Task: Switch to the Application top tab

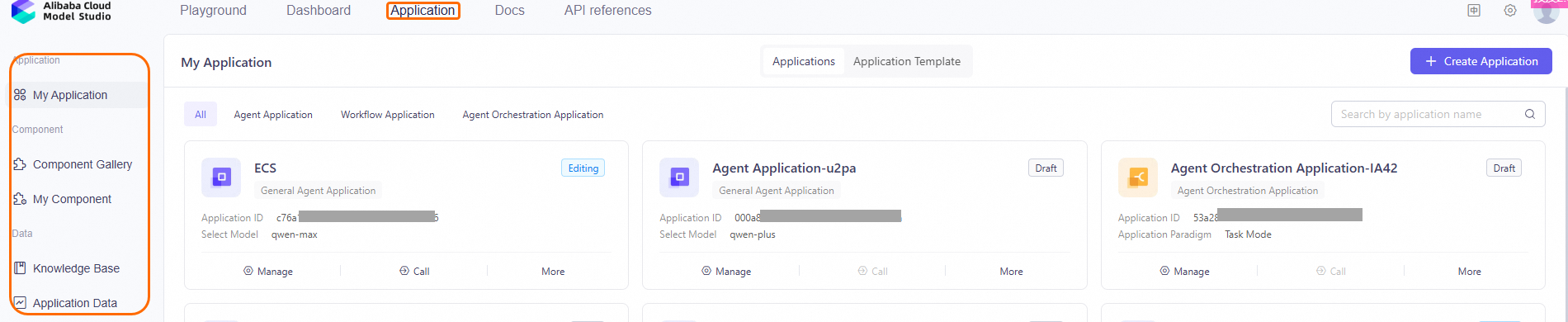Action: pos(423,11)
